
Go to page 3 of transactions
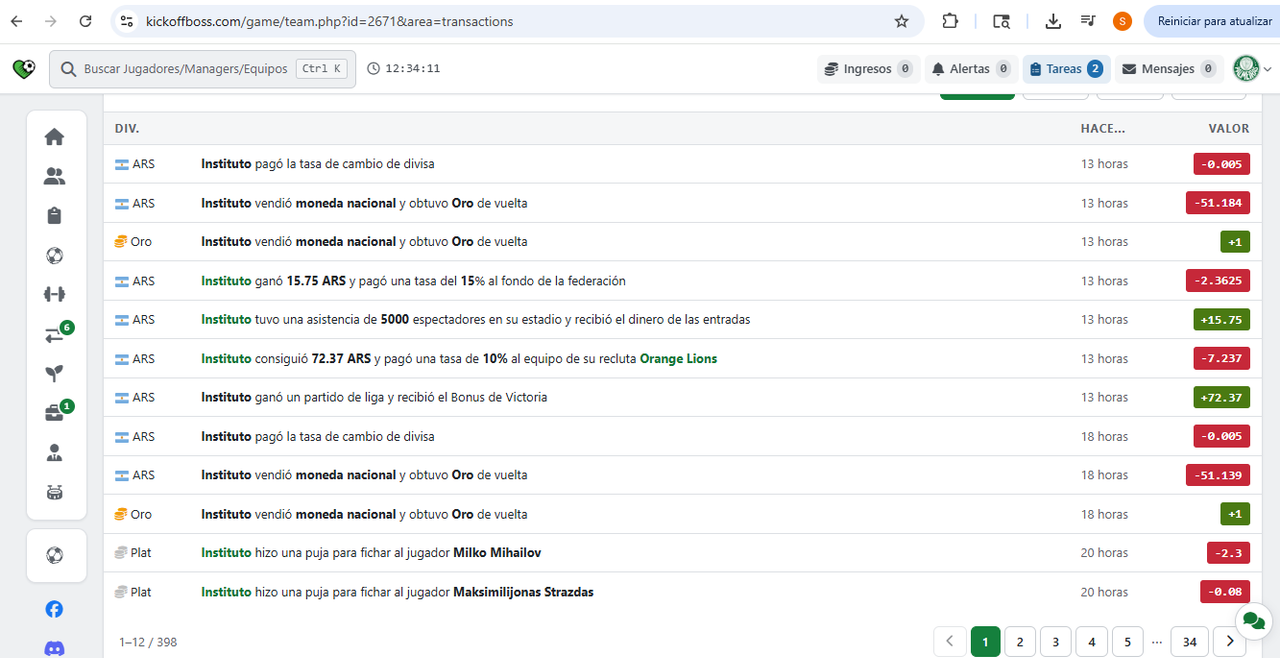[x=1056, y=642]
